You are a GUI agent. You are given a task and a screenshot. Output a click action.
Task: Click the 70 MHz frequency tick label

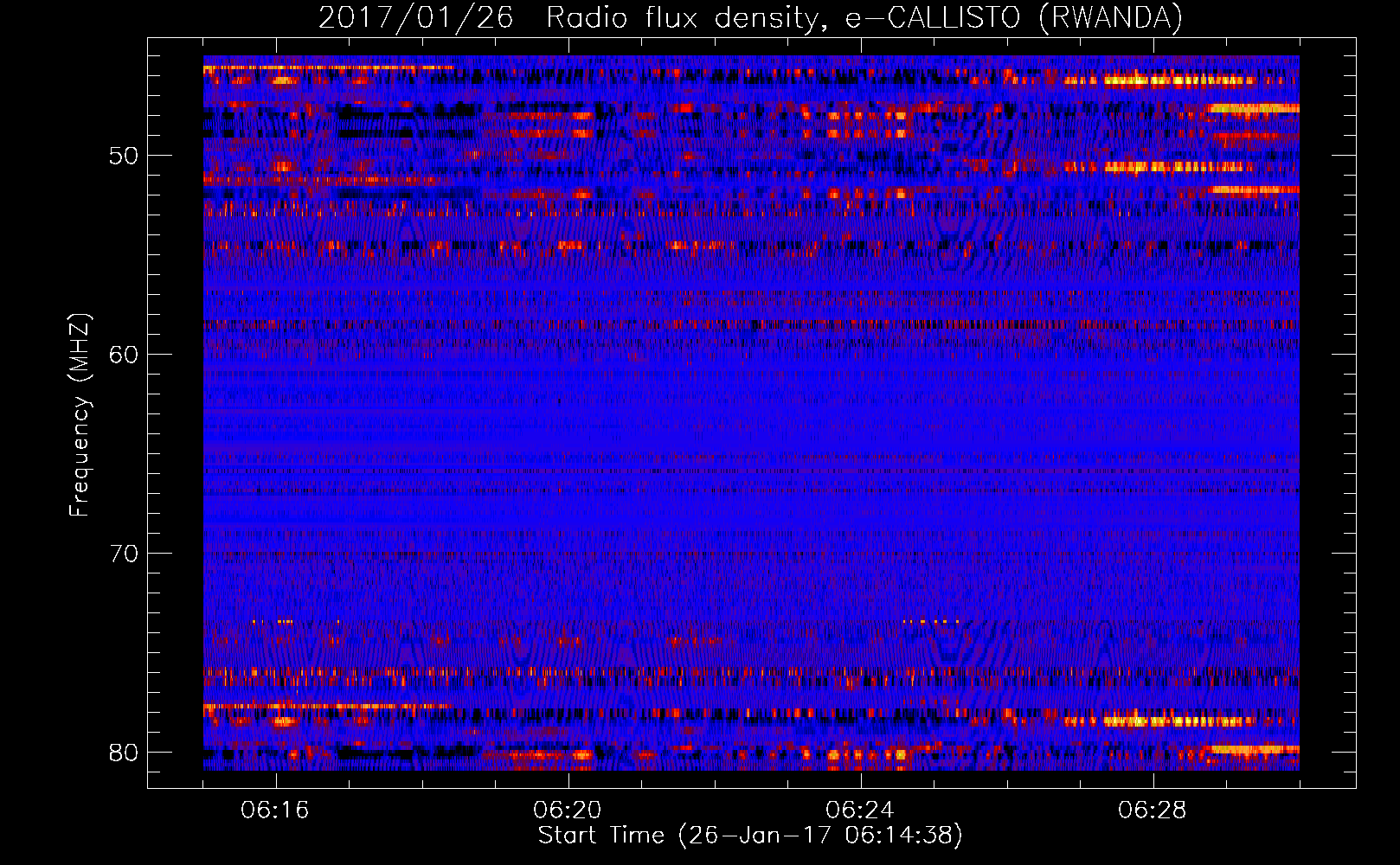pyautogui.click(x=125, y=554)
